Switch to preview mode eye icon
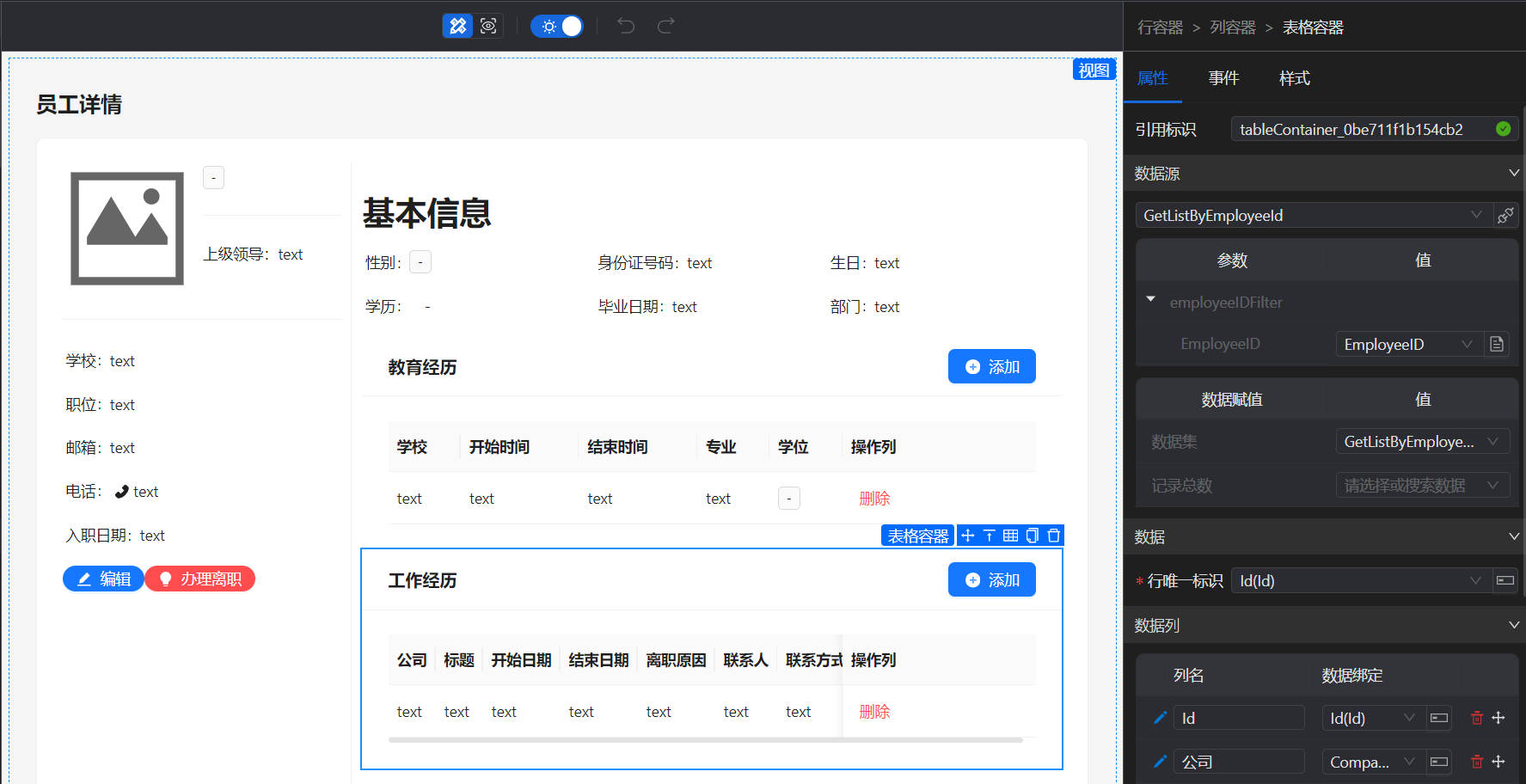Image resolution: width=1526 pixels, height=784 pixels. (488, 26)
